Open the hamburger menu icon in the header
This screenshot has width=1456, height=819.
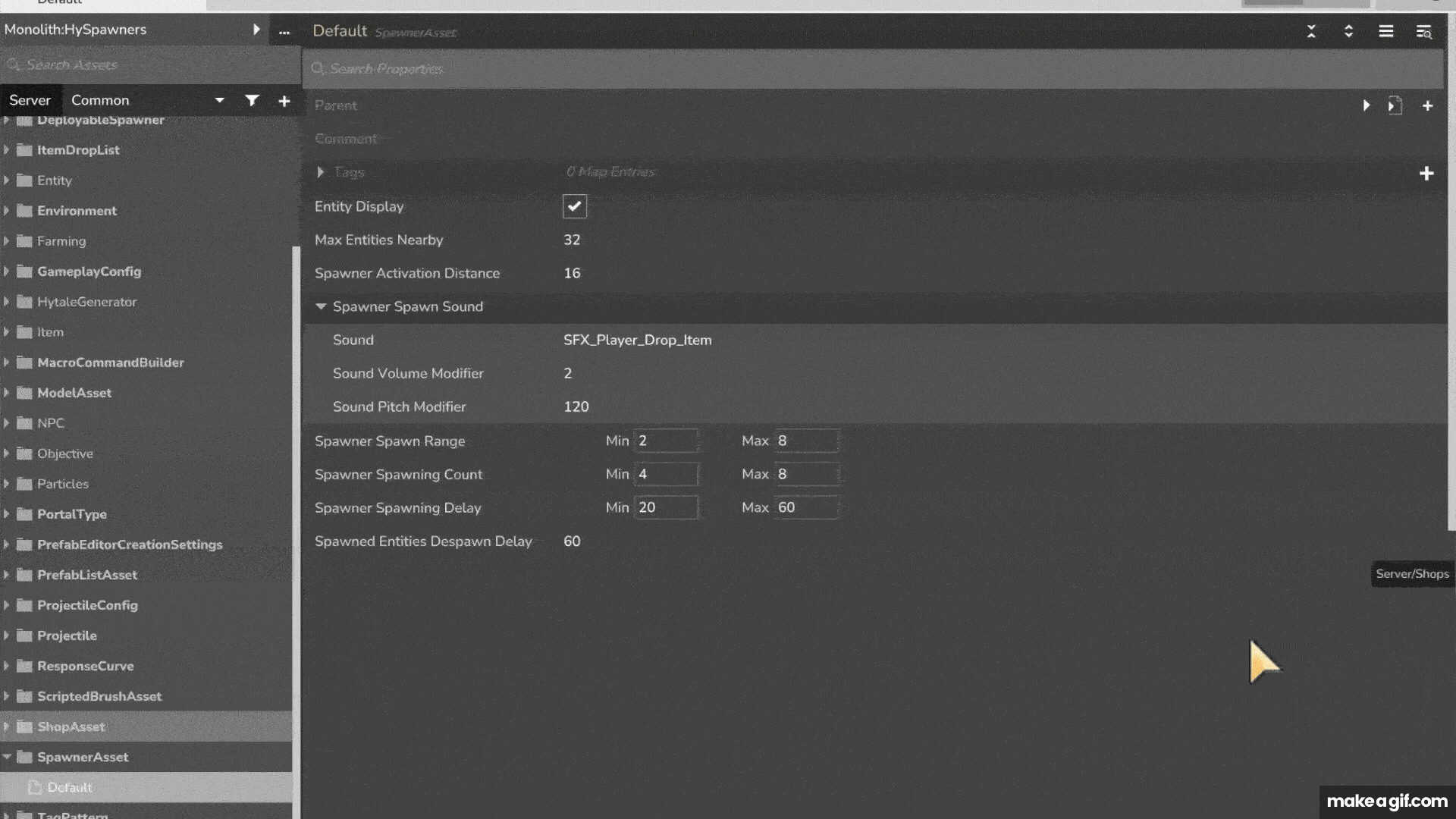[x=1385, y=31]
